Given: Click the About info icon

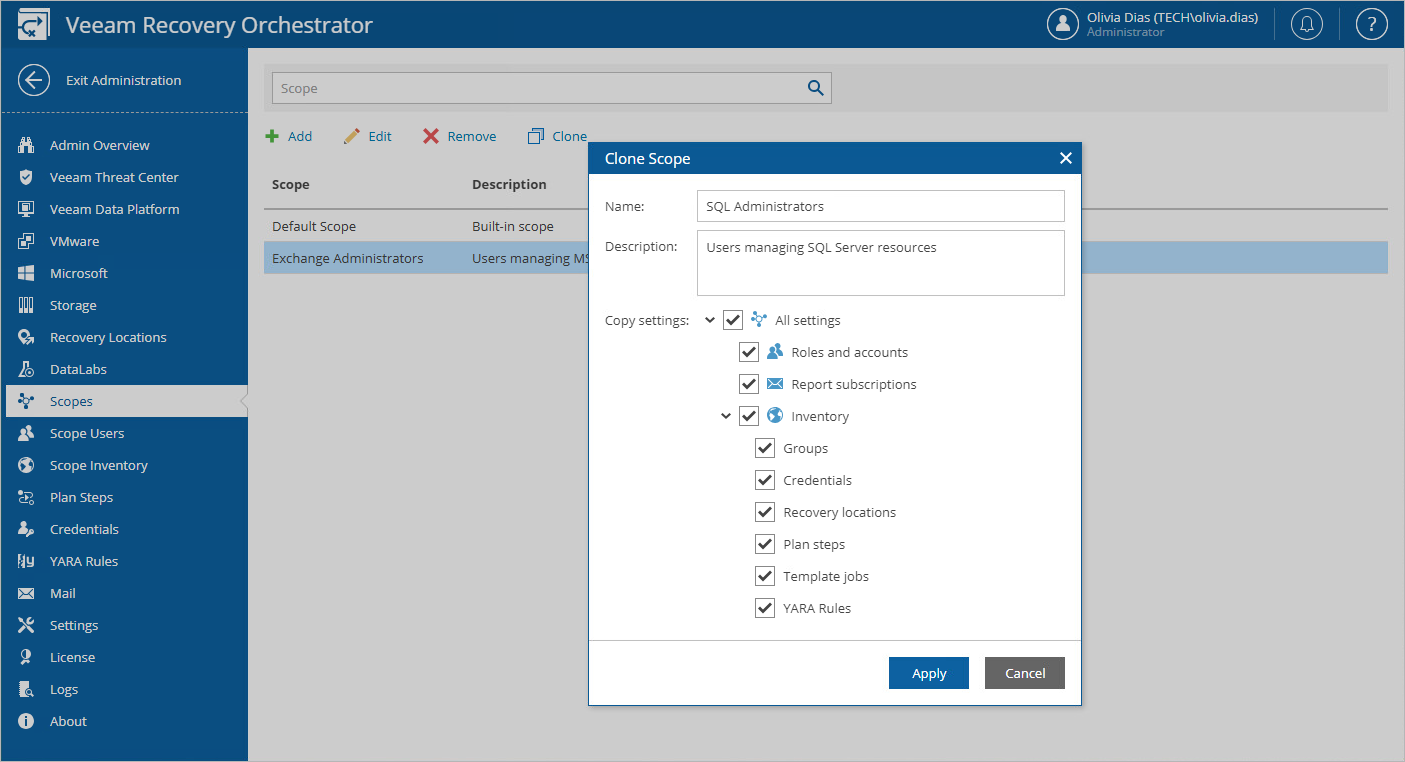Looking at the screenshot, I should point(27,721).
